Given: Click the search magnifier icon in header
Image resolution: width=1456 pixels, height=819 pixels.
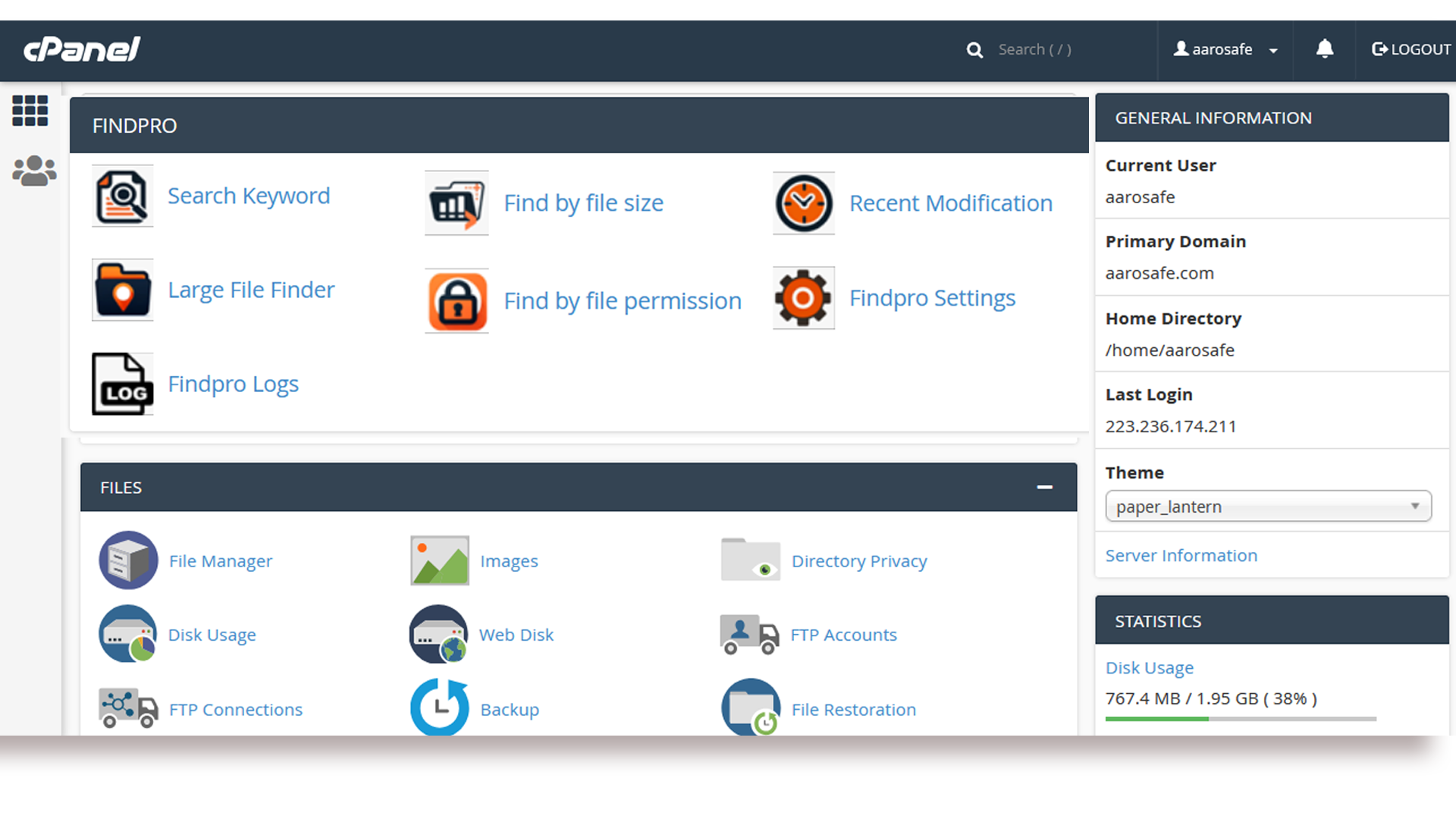Looking at the screenshot, I should [975, 50].
